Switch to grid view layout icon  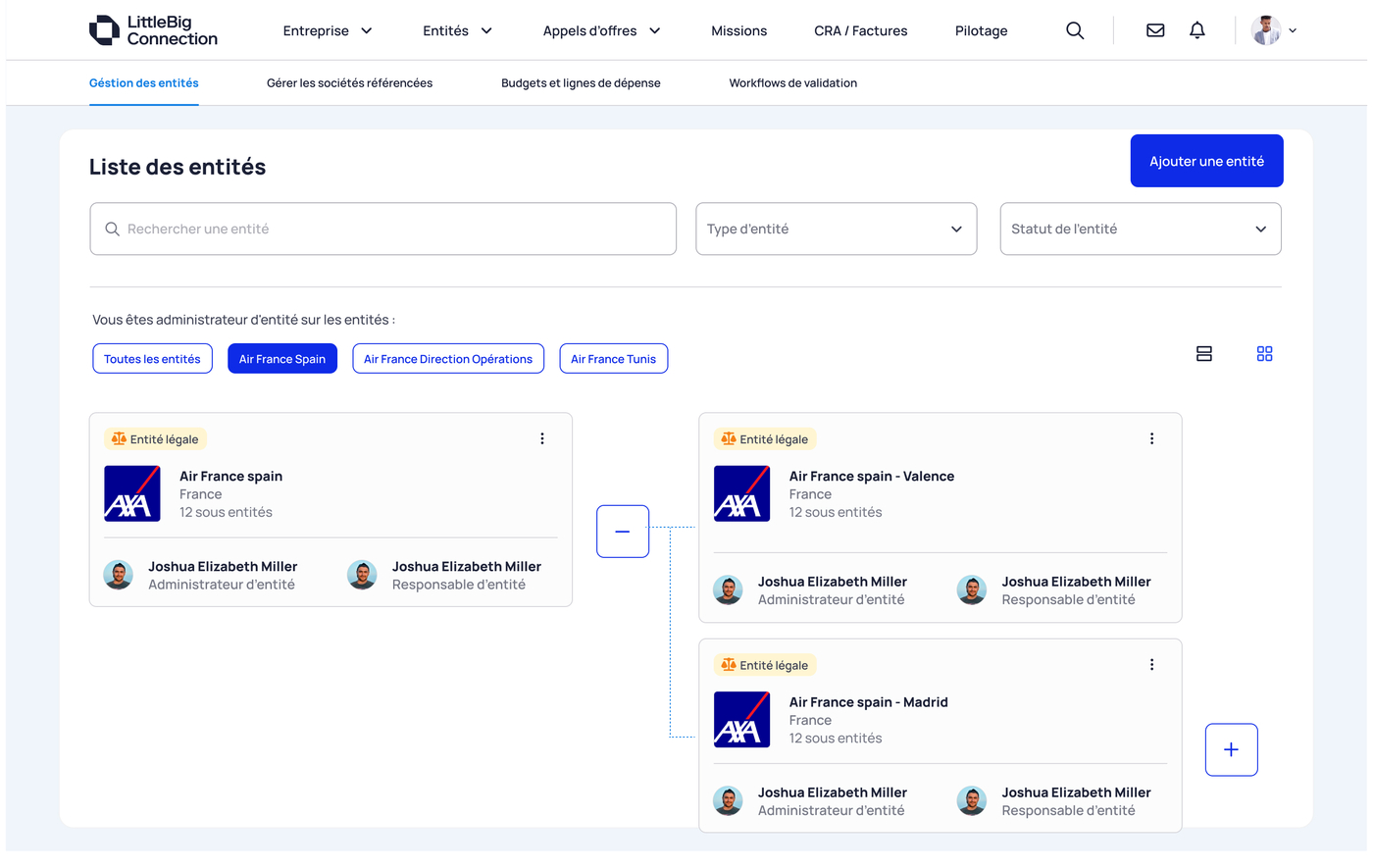coord(1264,354)
